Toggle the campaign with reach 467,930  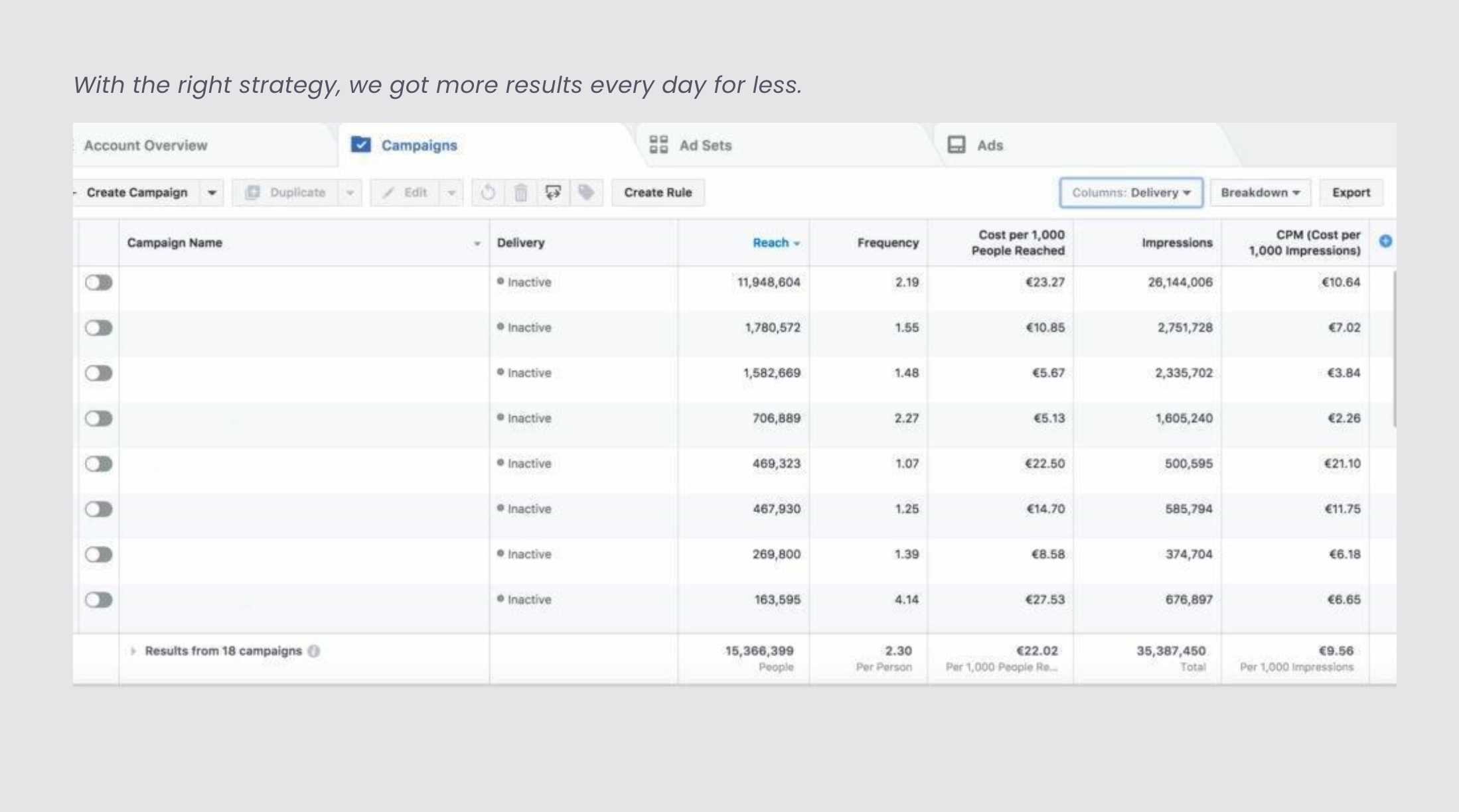[98, 509]
